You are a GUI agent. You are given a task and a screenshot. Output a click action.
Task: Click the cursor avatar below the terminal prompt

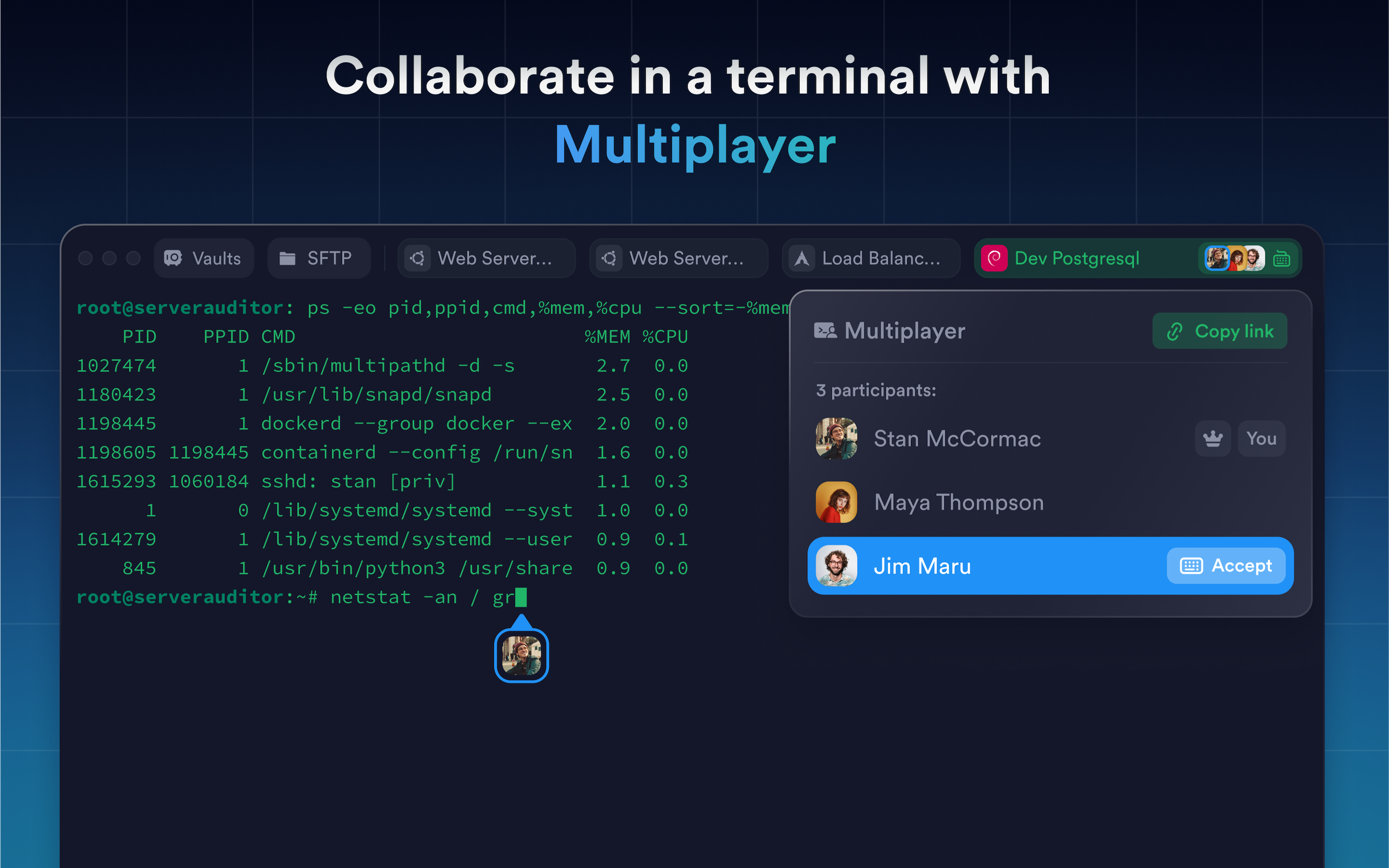tap(521, 656)
